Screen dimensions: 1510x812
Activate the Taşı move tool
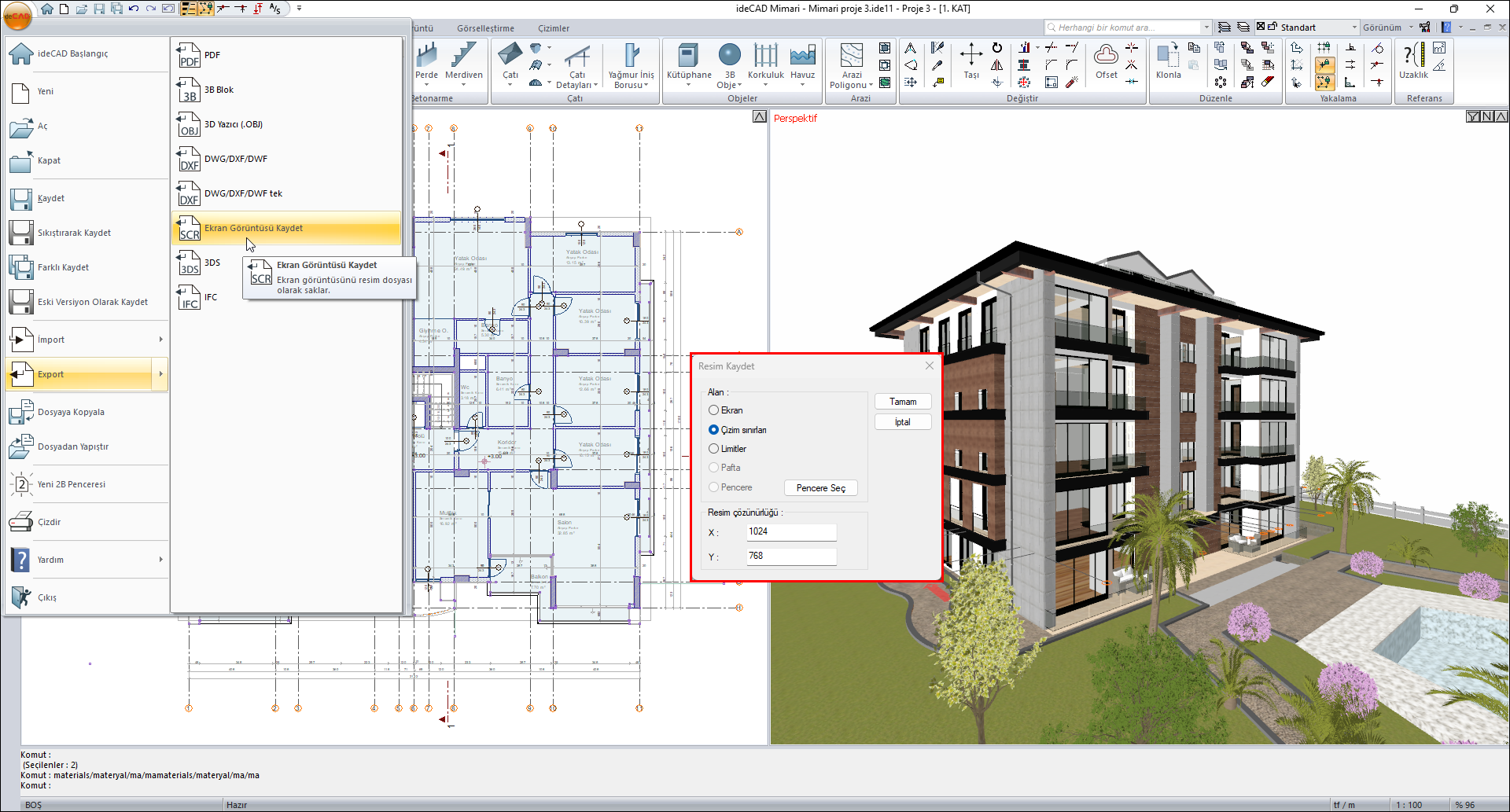(971, 61)
